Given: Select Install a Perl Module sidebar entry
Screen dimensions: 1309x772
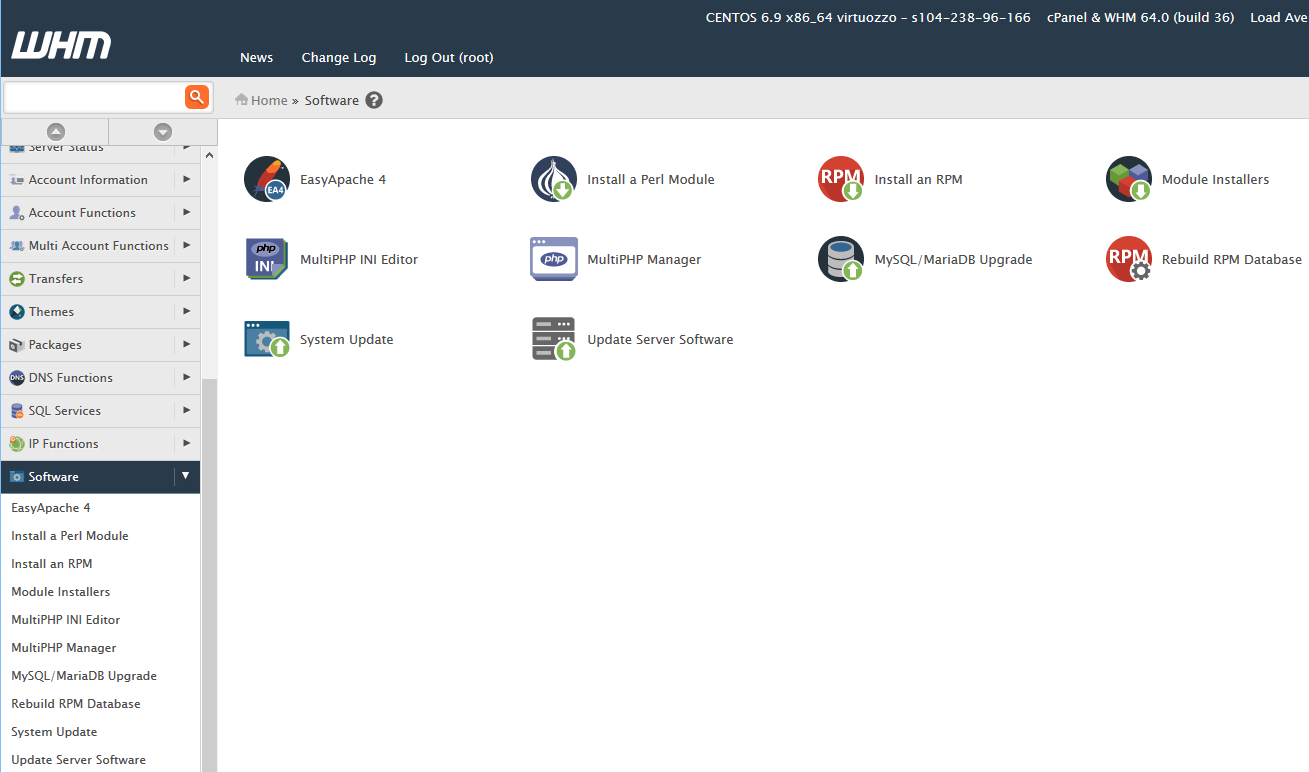Looking at the screenshot, I should click(x=70, y=536).
